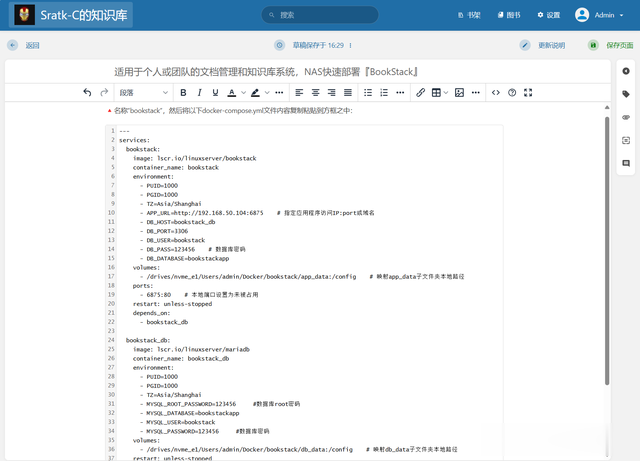Click code line '6875:80' port mapping
640x461 pixels.
158,295
